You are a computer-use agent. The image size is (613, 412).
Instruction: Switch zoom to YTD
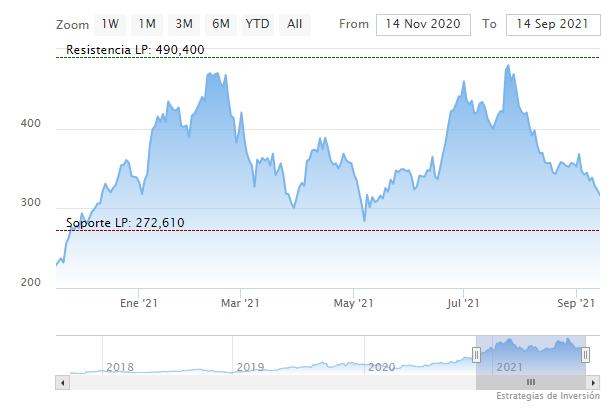pos(257,23)
